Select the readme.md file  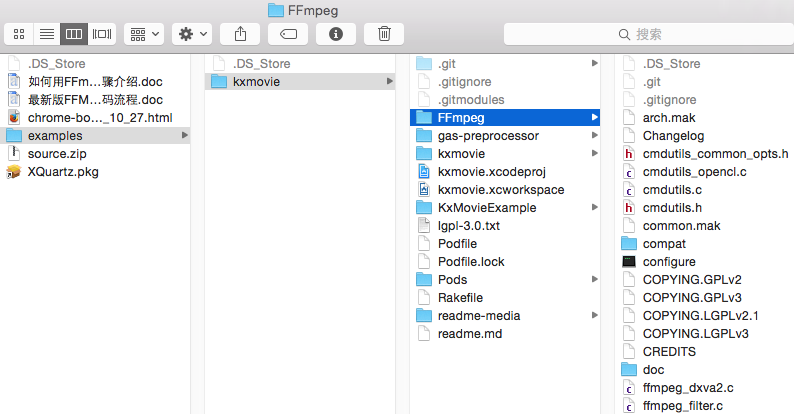506,334
